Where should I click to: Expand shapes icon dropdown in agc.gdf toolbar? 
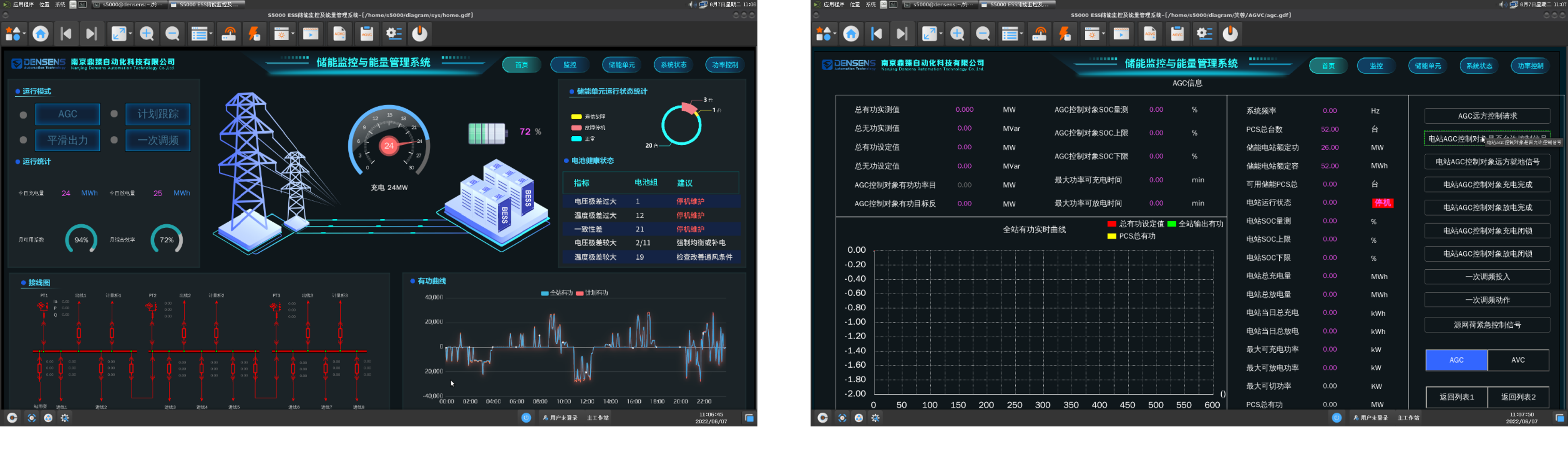coord(834,34)
